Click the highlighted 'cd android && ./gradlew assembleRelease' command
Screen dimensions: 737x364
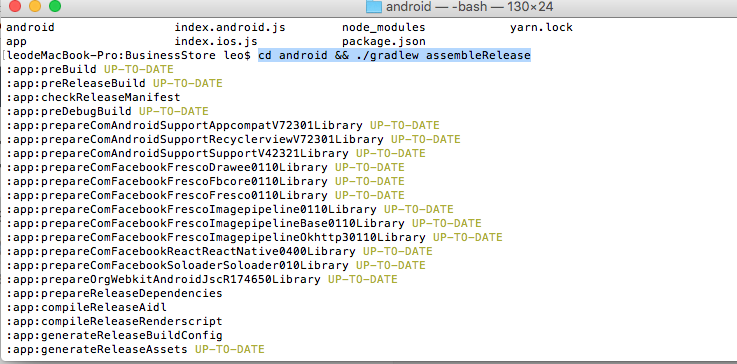[x=394, y=55]
